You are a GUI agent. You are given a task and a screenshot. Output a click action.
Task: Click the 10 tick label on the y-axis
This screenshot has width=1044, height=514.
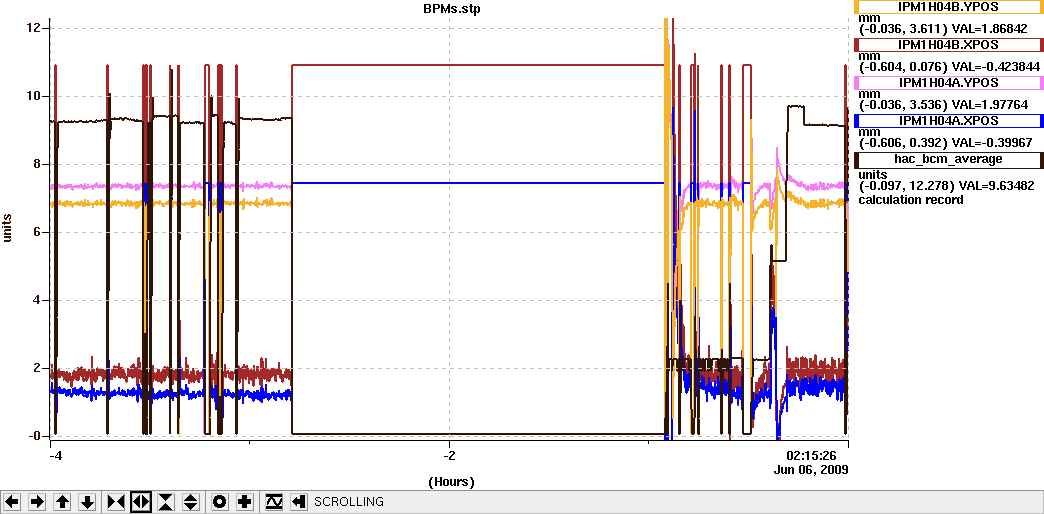(x=35, y=96)
